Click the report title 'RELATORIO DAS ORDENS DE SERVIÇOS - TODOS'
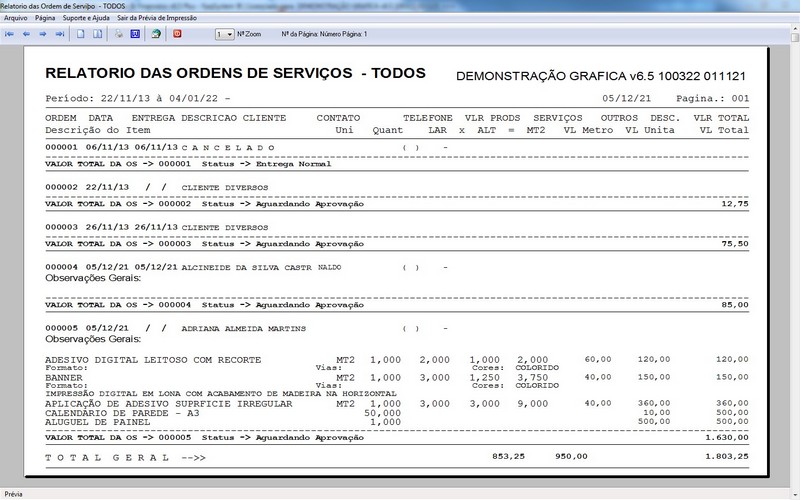This screenshot has height=500, width=800. [x=235, y=73]
